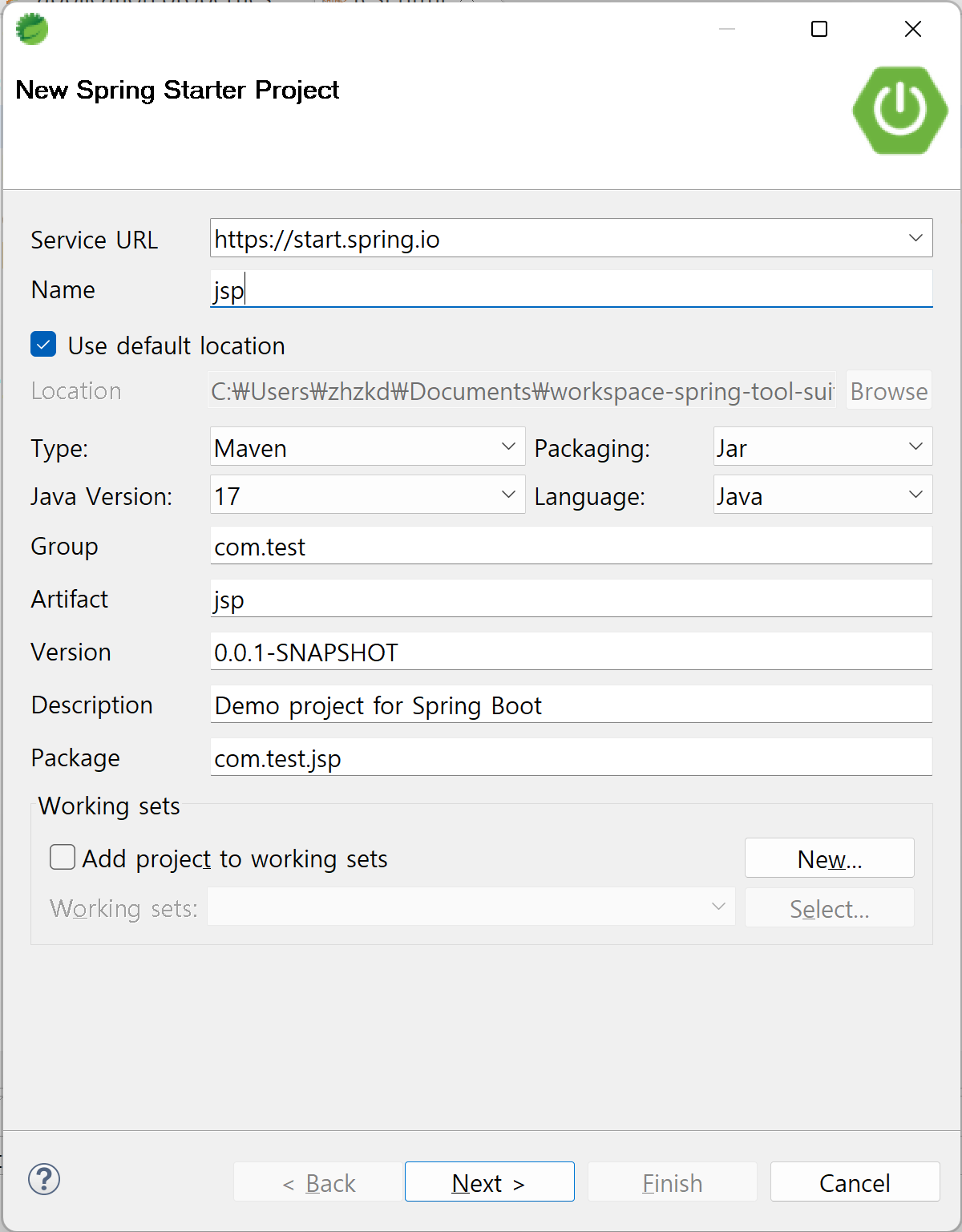Click the green Spring Boot power logo
962x1232 pixels.
click(x=900, y=110)
